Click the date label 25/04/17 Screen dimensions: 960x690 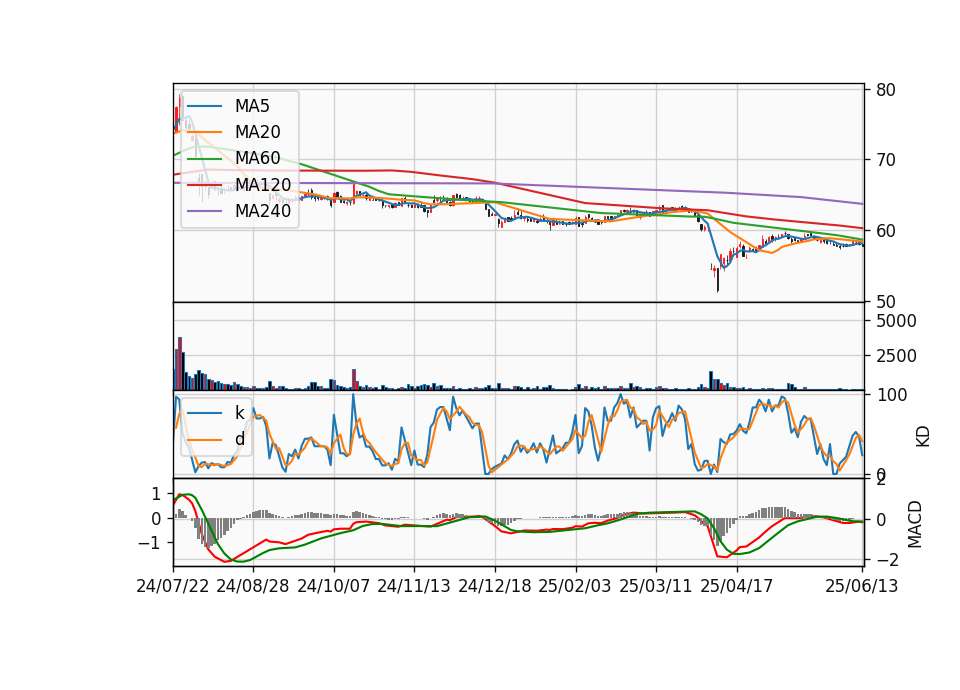click(737, 586)
